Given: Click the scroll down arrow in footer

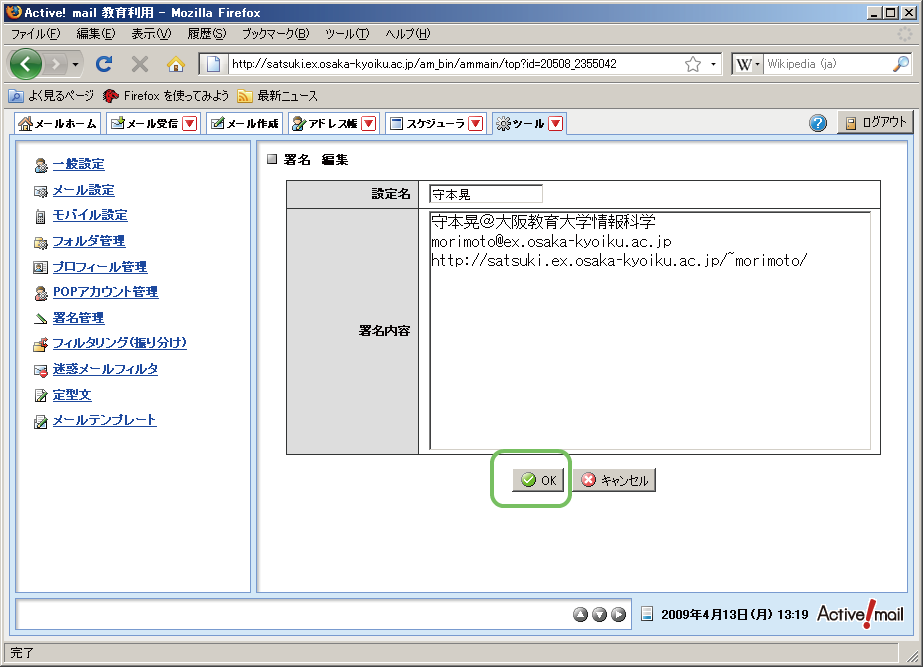Looking at the screenshot, I should [599, 614].
